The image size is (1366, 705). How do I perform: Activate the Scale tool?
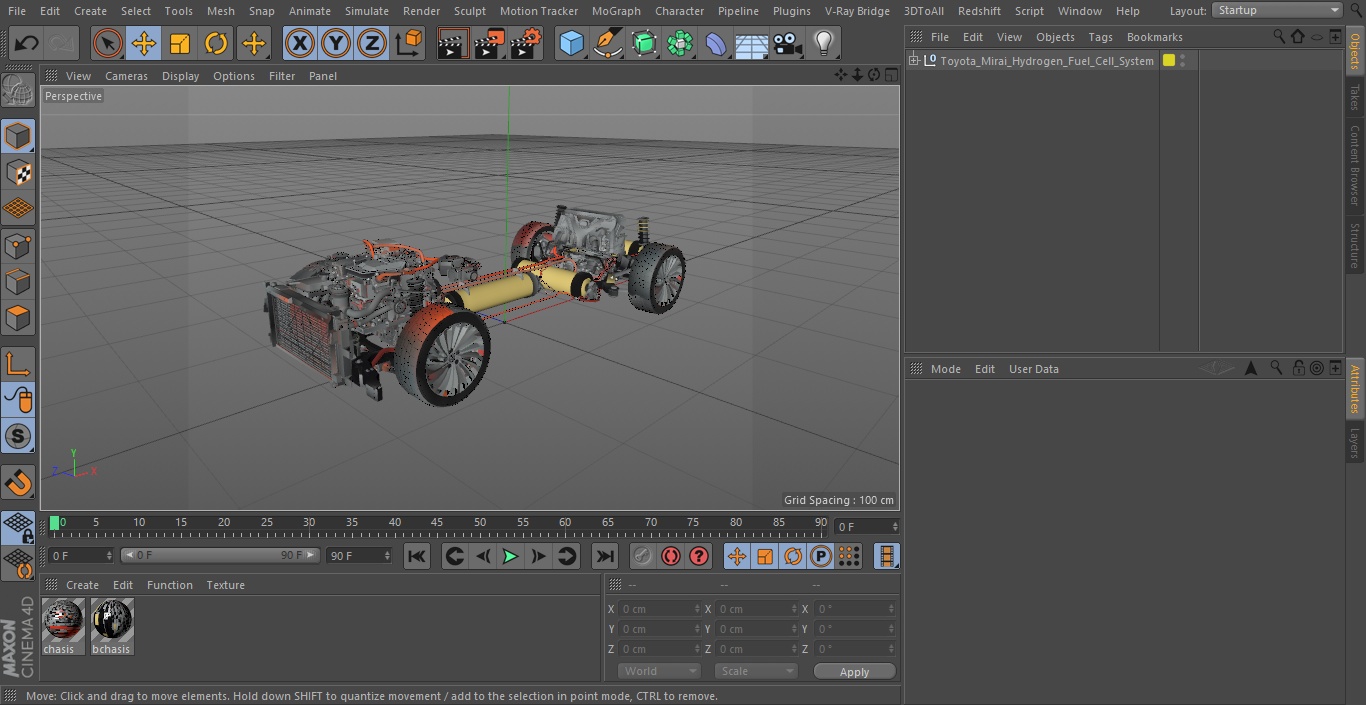180,43
